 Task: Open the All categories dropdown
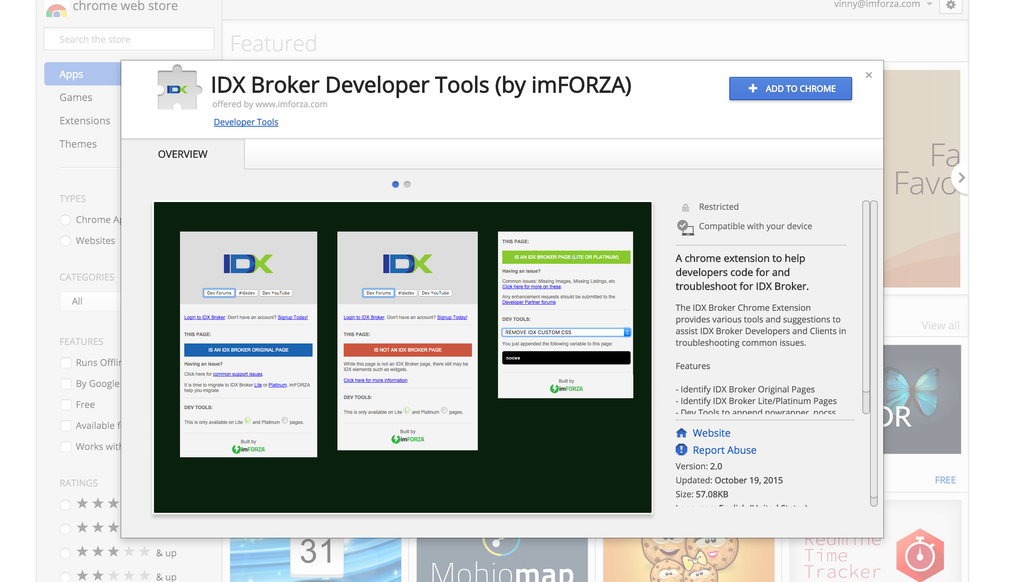pyautogui.click(x=91, y=301)
